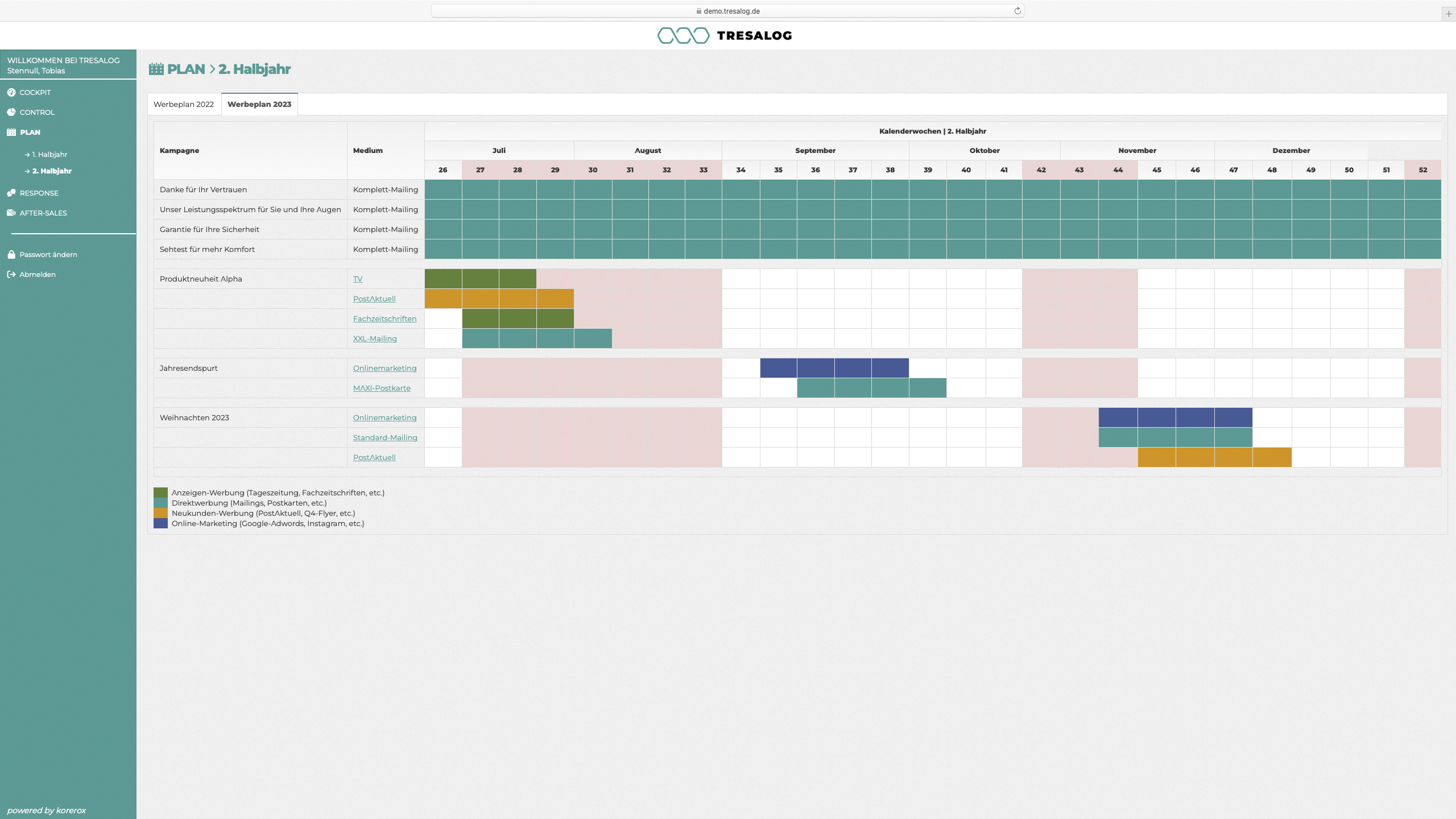The height and width of the screenshot is (819, 1456).
Task: Open the TV medium link
Action: (x=358, y=279)
